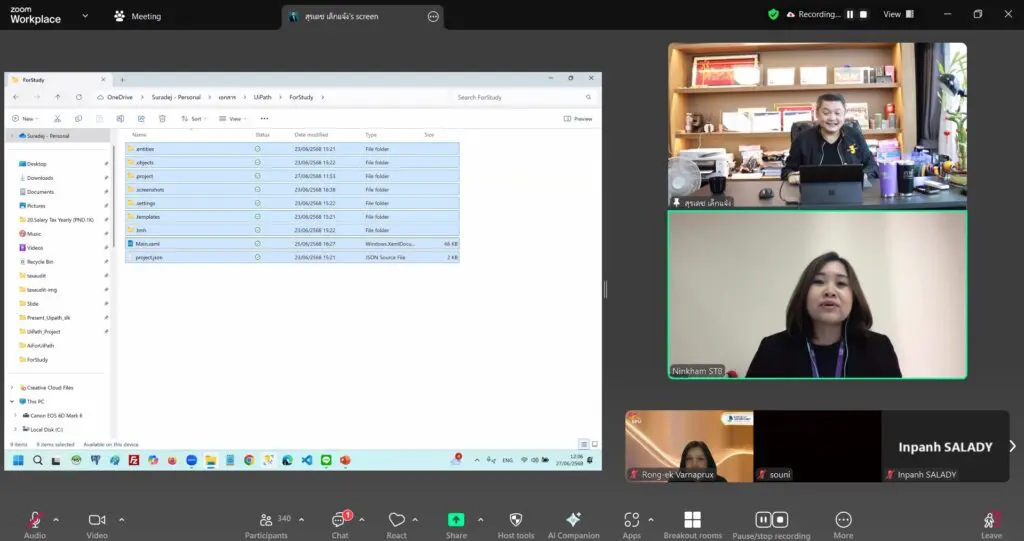Click the green Share screen icon
Image resolution: width=1024 pixels, height=541 pixels.
click(456, 519)
